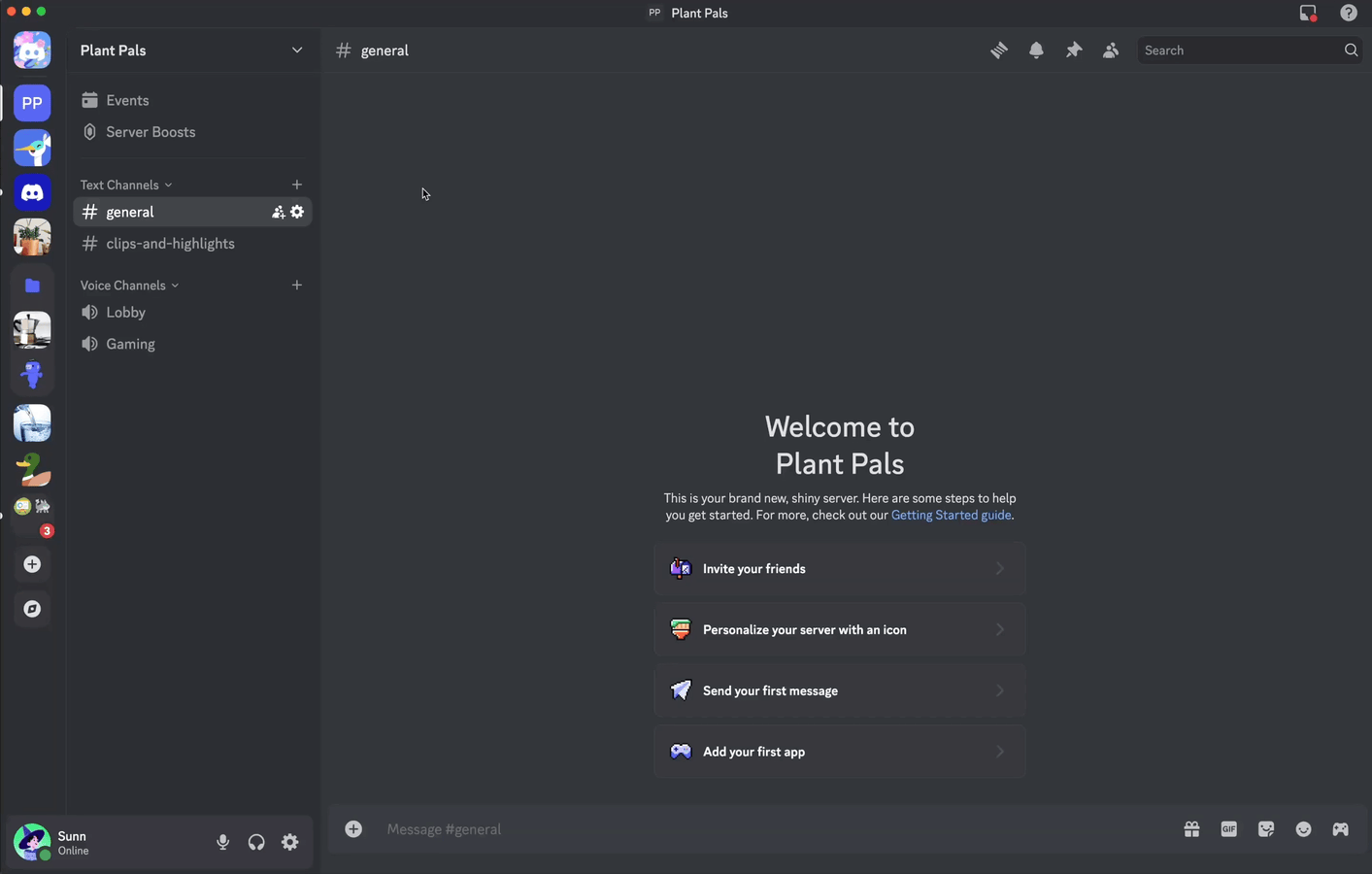Open the inbox icon in title bar
The image size is (1372, 874).
(1308, 13)
